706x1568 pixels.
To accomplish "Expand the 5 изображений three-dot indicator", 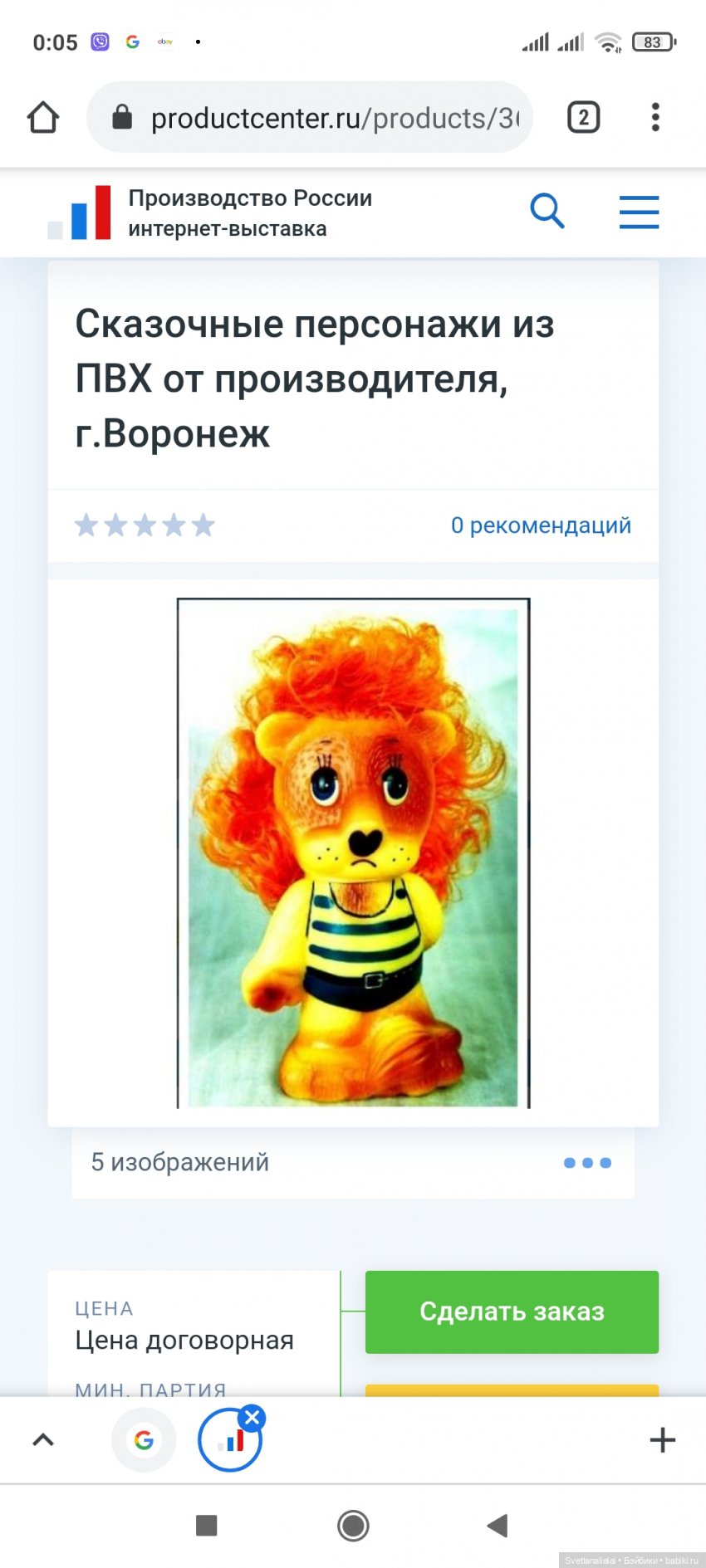I will point(587,1163).
